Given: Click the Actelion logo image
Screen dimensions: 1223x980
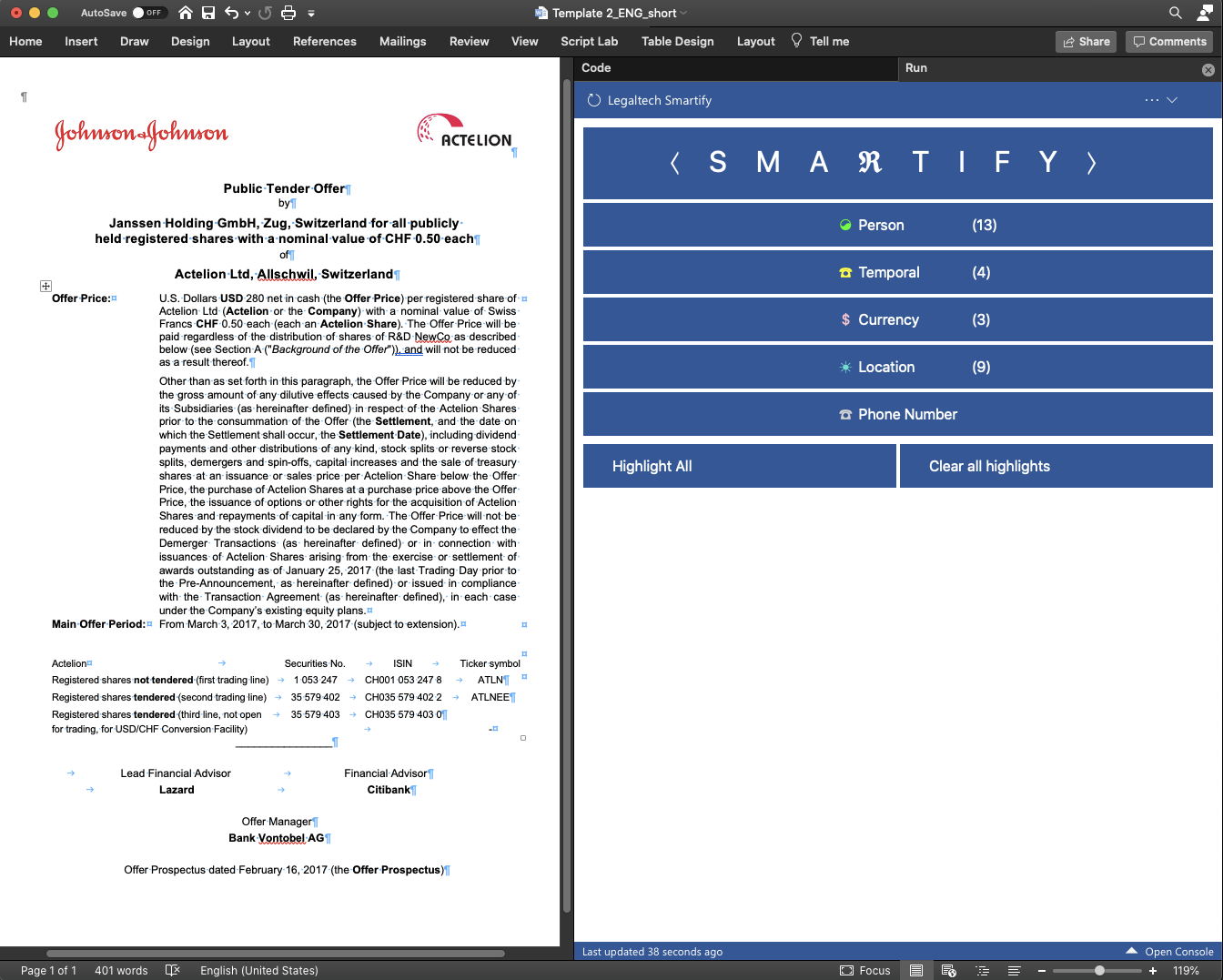Looking at the screenshot, I should coord(464,130).
